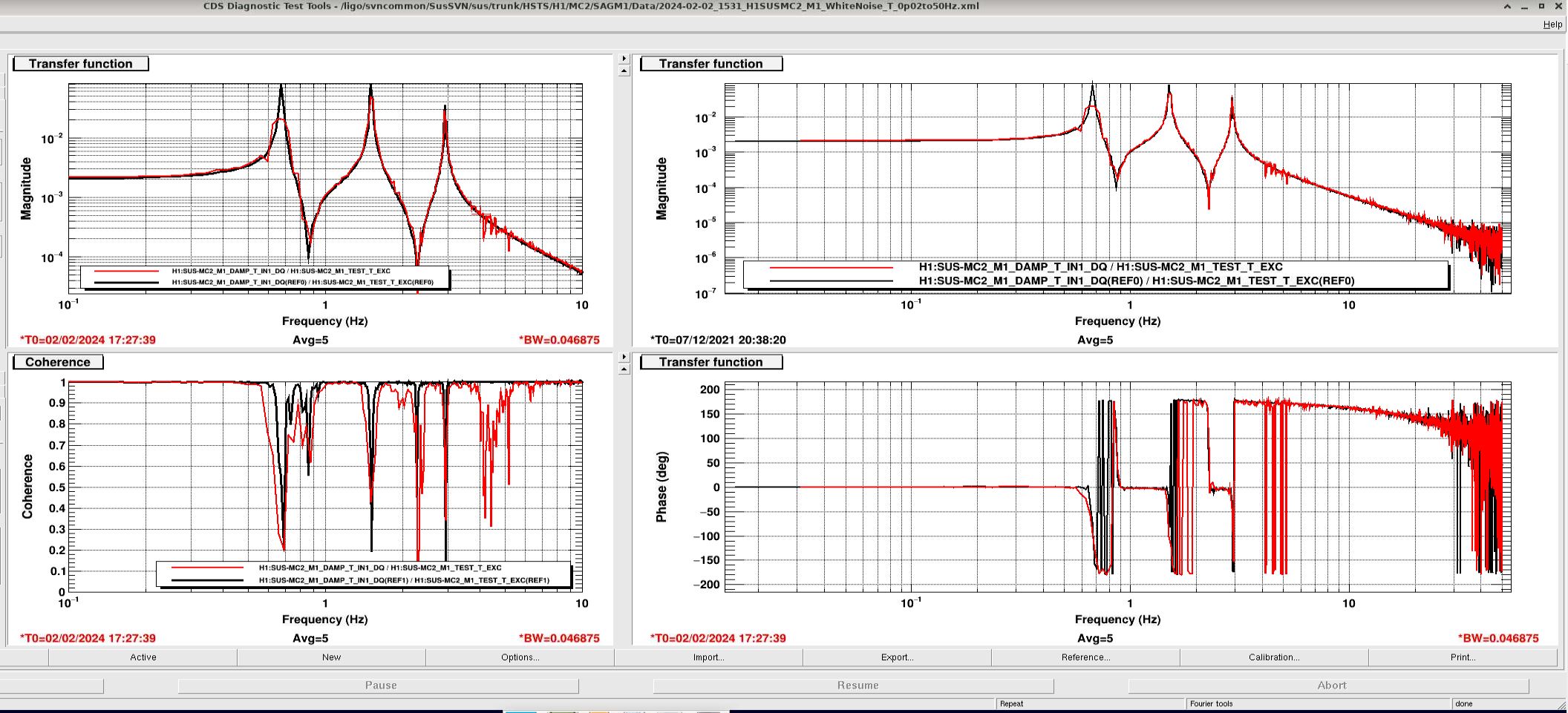Screen dimensions: 1568x713
Task: Click the Export button
Action: coord(897,657)
